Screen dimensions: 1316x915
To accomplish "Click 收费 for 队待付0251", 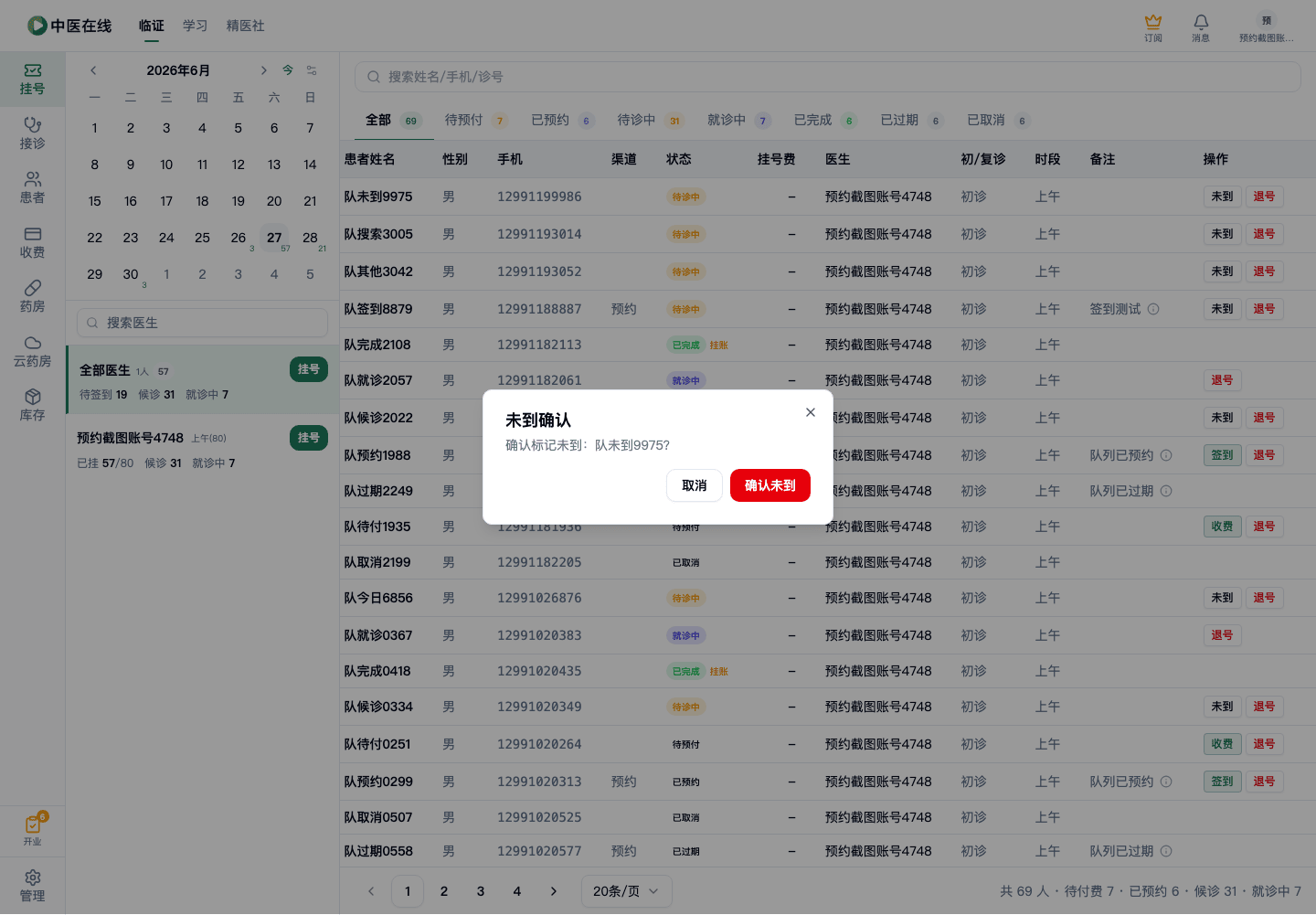I will [1222, 744].
